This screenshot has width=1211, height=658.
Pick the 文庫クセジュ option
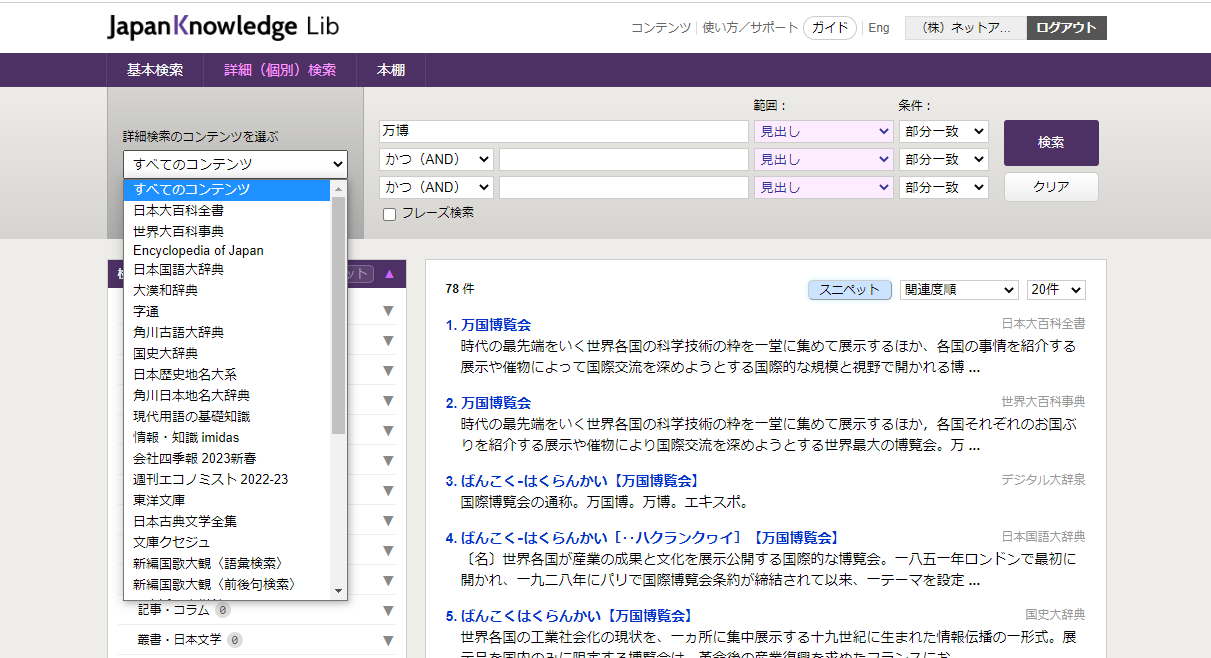coord(227,542)
